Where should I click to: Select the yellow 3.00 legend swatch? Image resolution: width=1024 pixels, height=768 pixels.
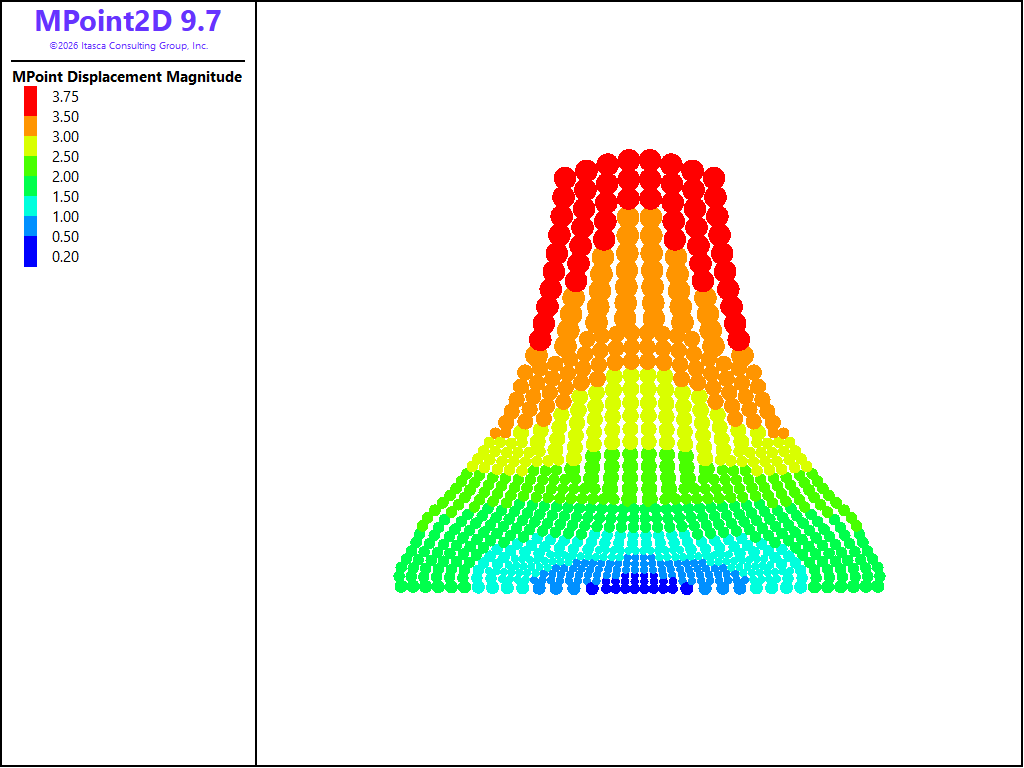pos(31,146)
